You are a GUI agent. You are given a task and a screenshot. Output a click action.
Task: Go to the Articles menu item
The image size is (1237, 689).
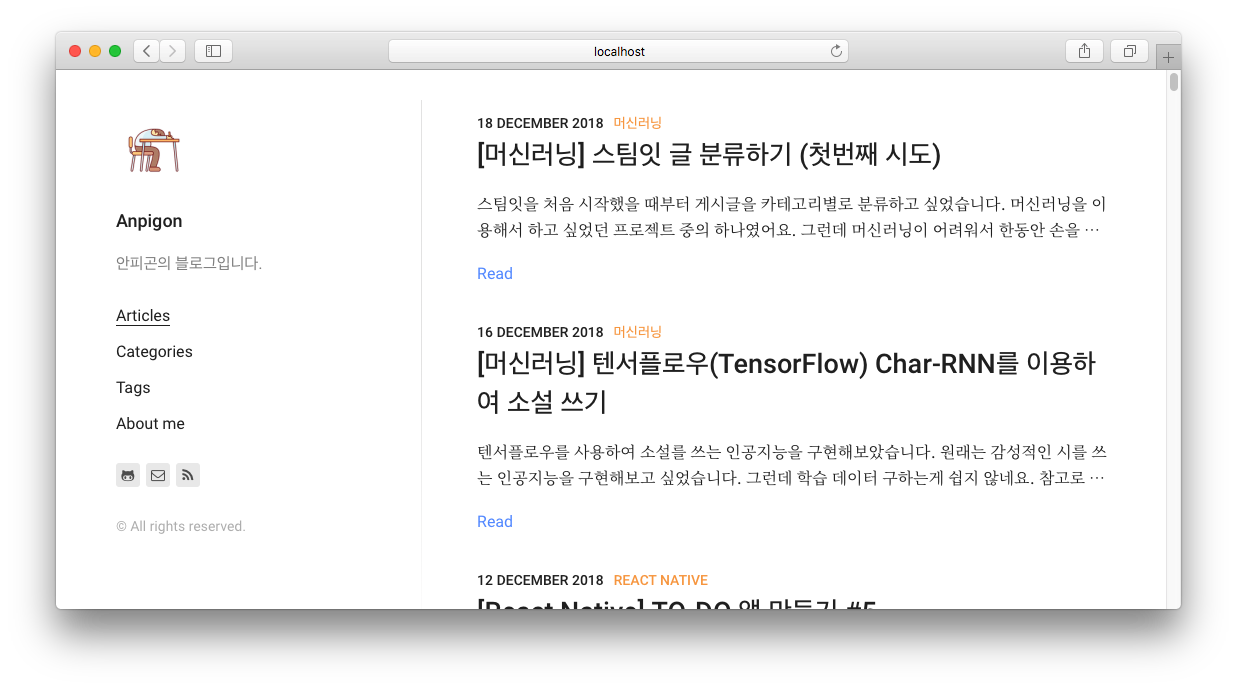tap(143, 316)
